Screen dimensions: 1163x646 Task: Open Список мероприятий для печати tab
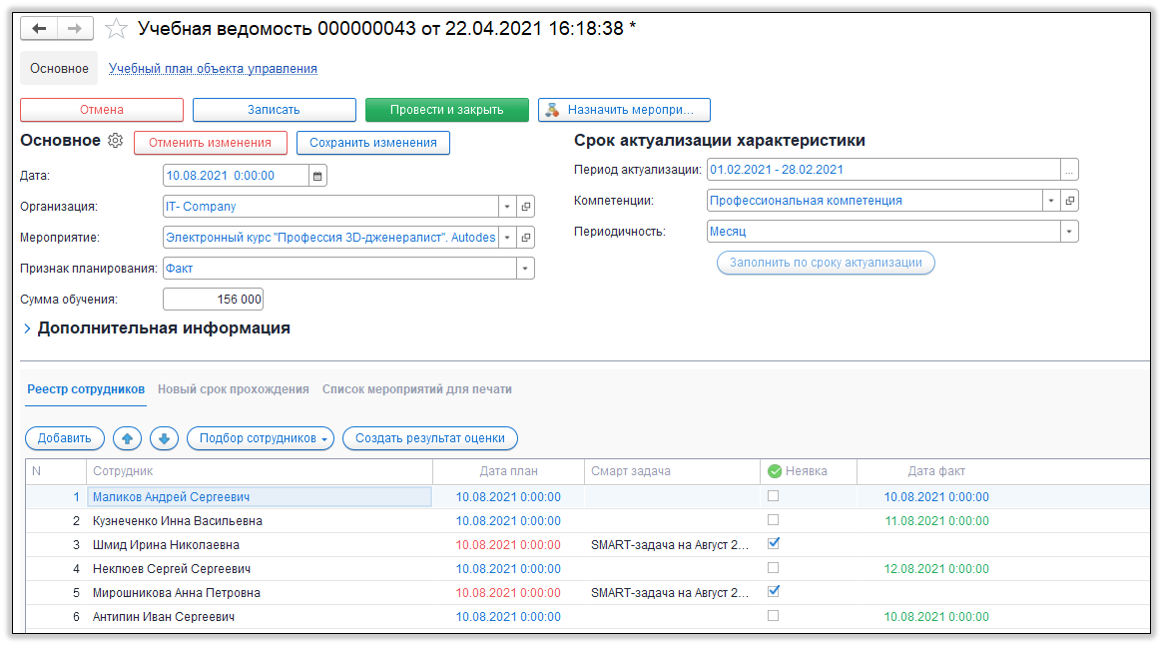[417, 389]
